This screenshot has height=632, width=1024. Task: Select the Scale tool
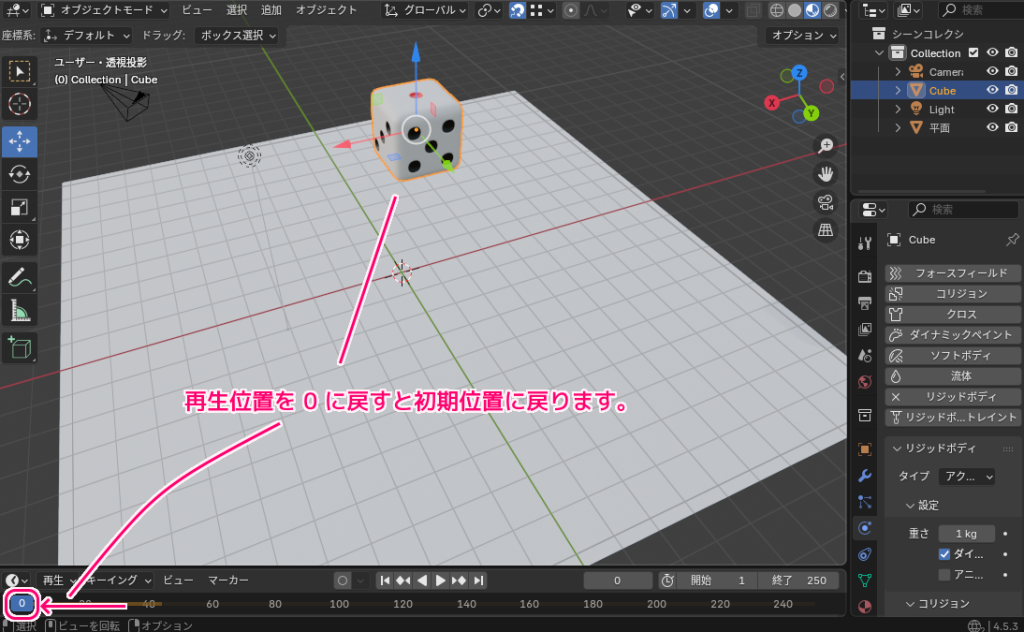click(21, 207)
